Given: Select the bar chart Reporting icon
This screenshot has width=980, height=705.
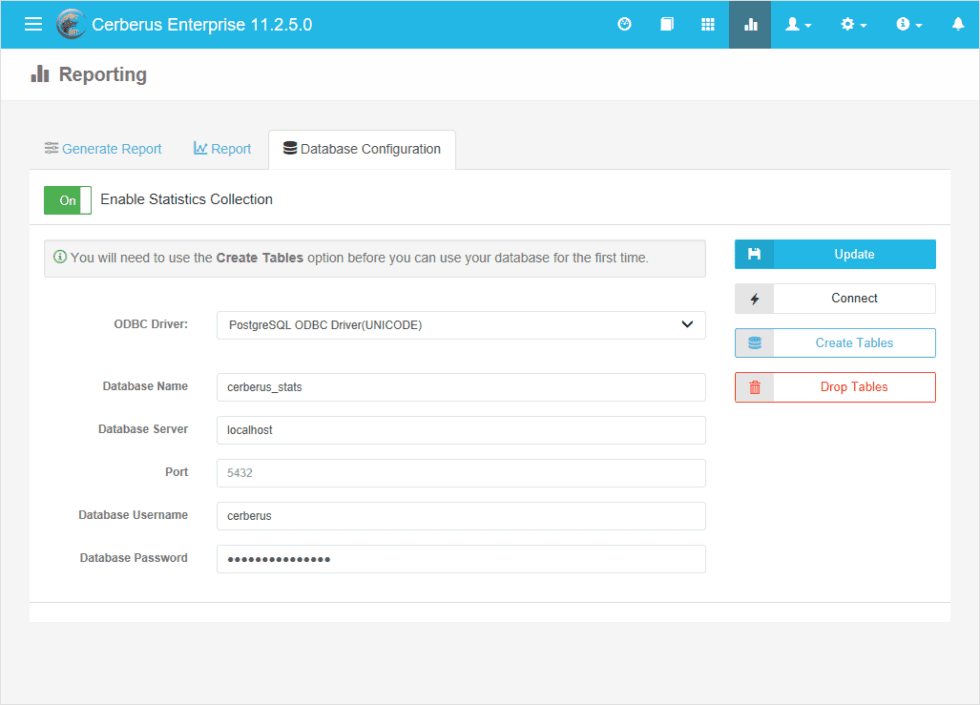Looking at the screenshot, I should (x=750, y=24).
